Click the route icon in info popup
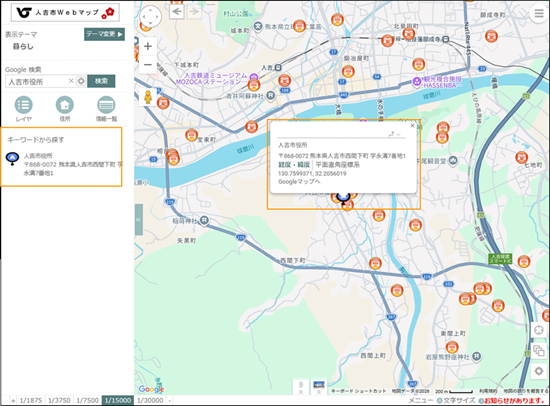The height and width of the screenshot is (406, 550). (x=391, y=134)
